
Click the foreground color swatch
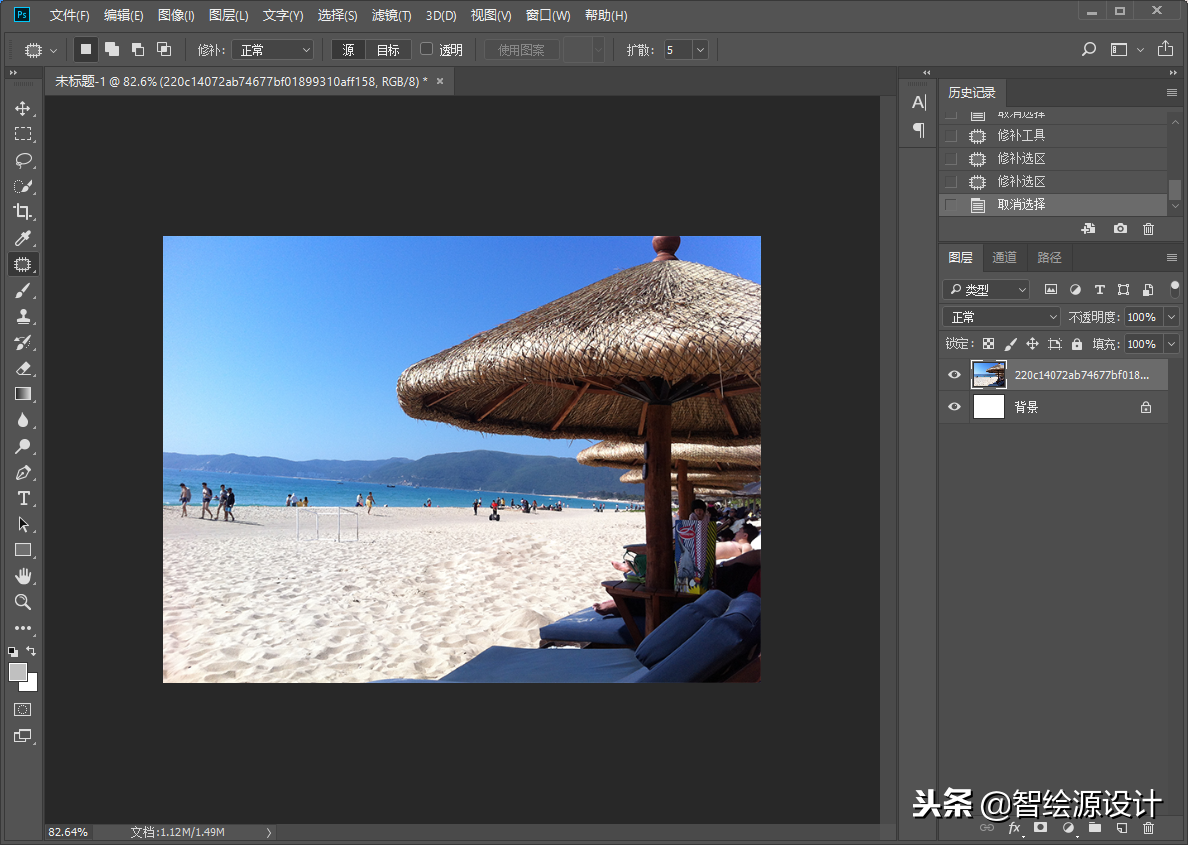coord(18,672)
